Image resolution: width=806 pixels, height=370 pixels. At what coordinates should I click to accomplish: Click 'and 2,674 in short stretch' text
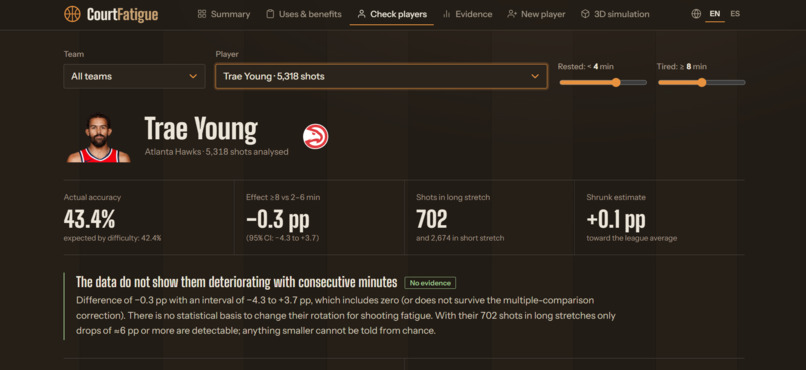460,238
